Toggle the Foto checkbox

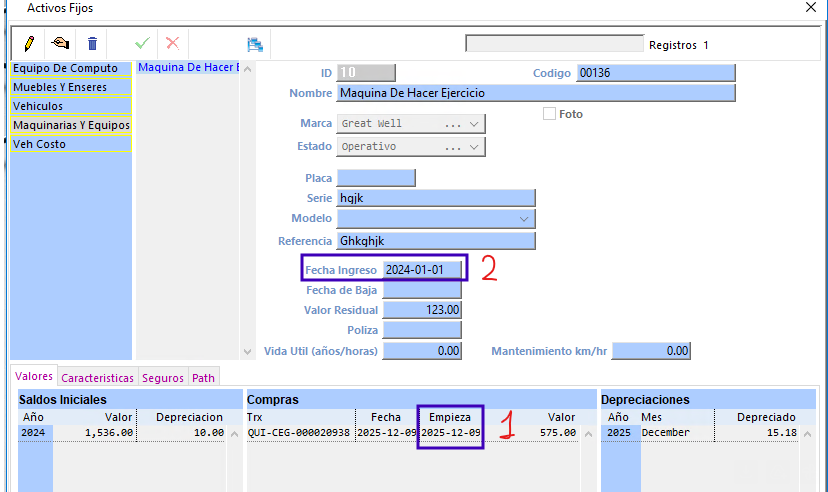549,114
